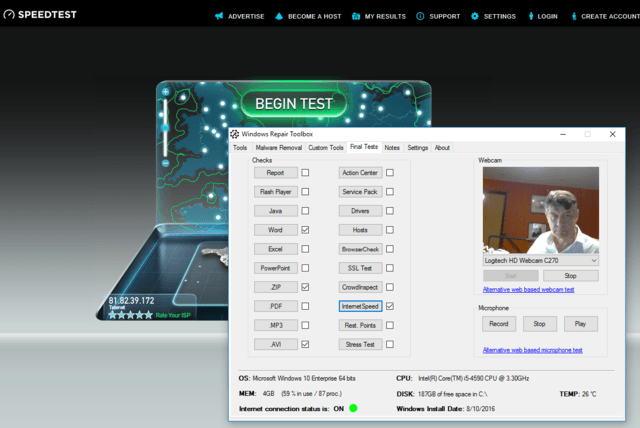Toggle the Flash Player checkbox
The width and height of the screenshot is (640, 428).
305,192
